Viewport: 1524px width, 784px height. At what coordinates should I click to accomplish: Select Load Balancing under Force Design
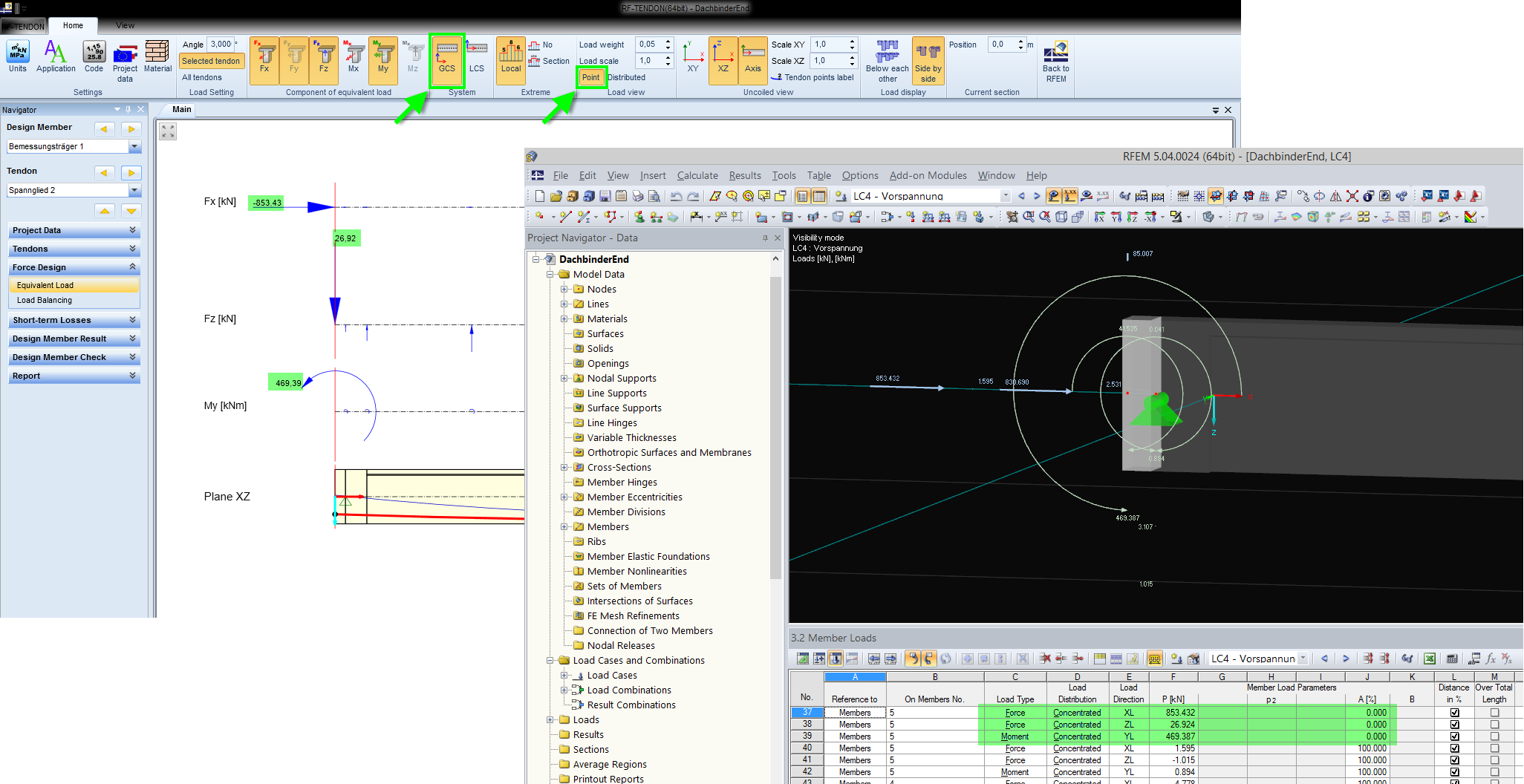click(45, 300)
